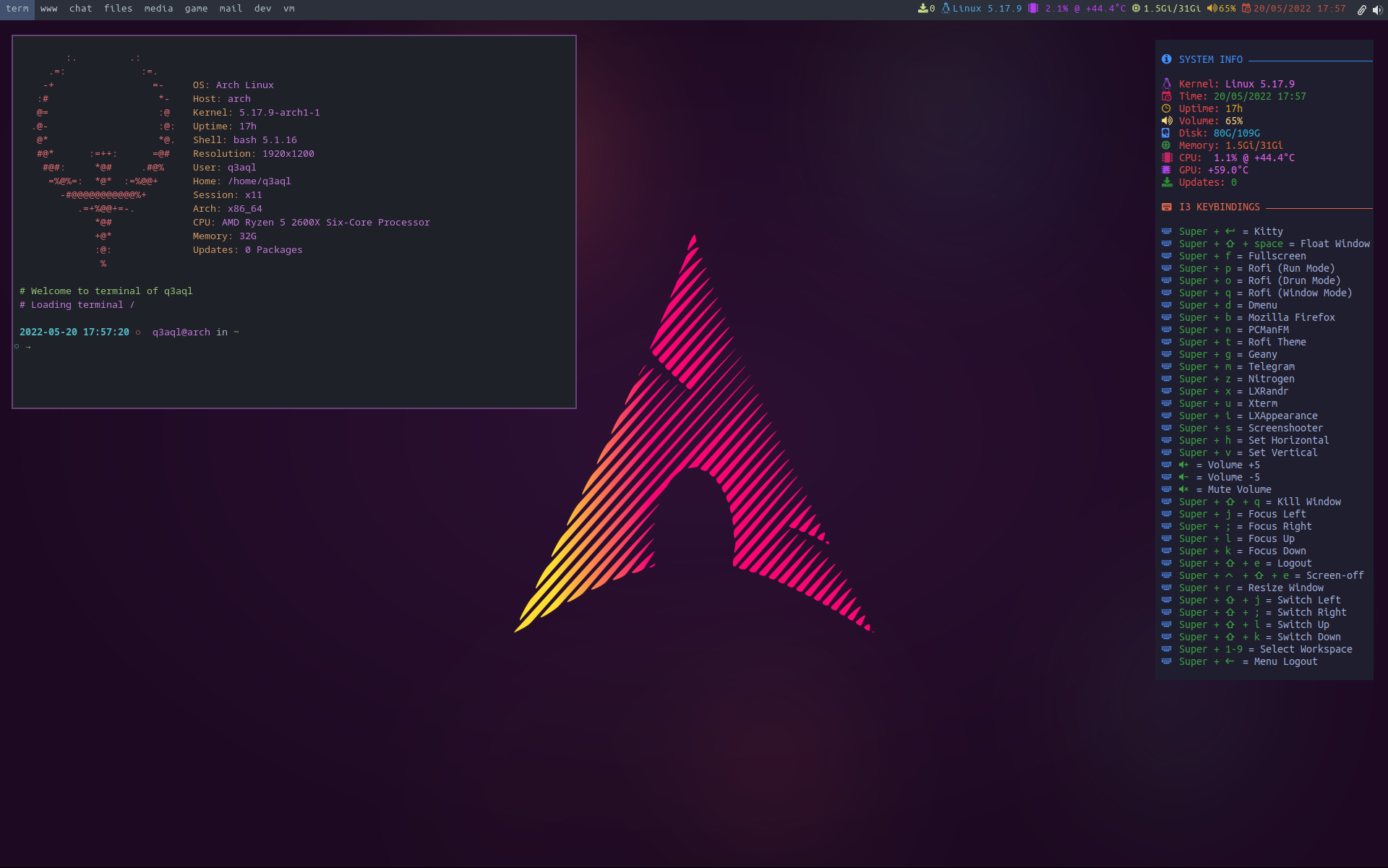The width and height of the screenshot is (1388, 868).
Task: Click the 'Rofi (Drun Mode)' keybinding text
Action: pos(1294,280)
